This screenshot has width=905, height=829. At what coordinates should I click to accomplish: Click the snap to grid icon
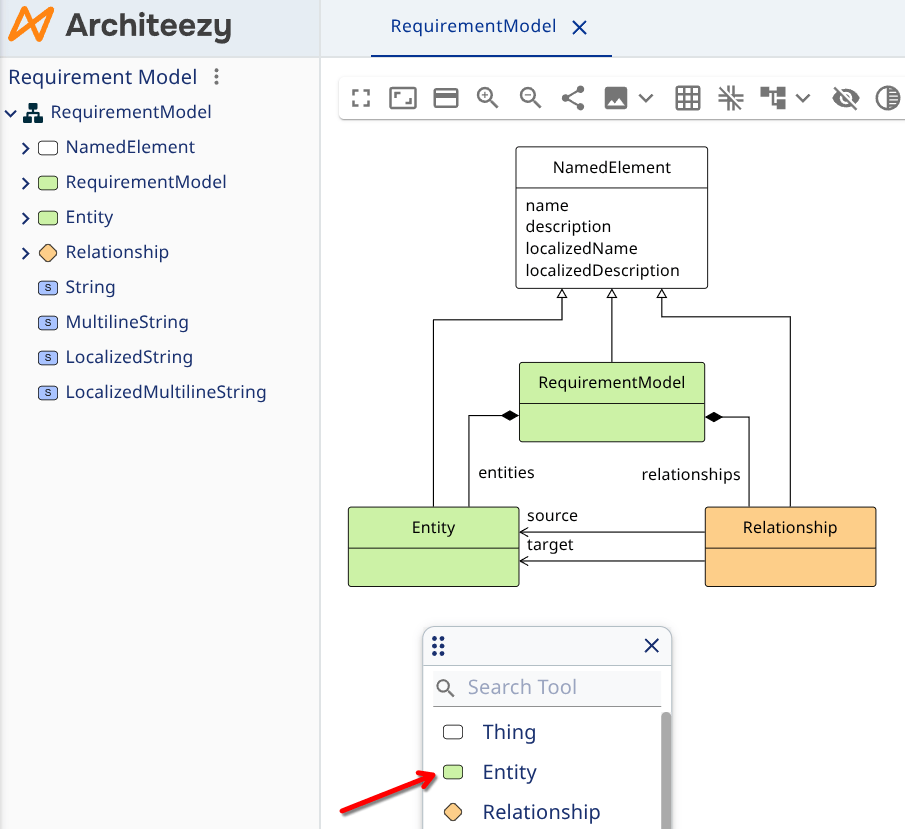point(730,98)
